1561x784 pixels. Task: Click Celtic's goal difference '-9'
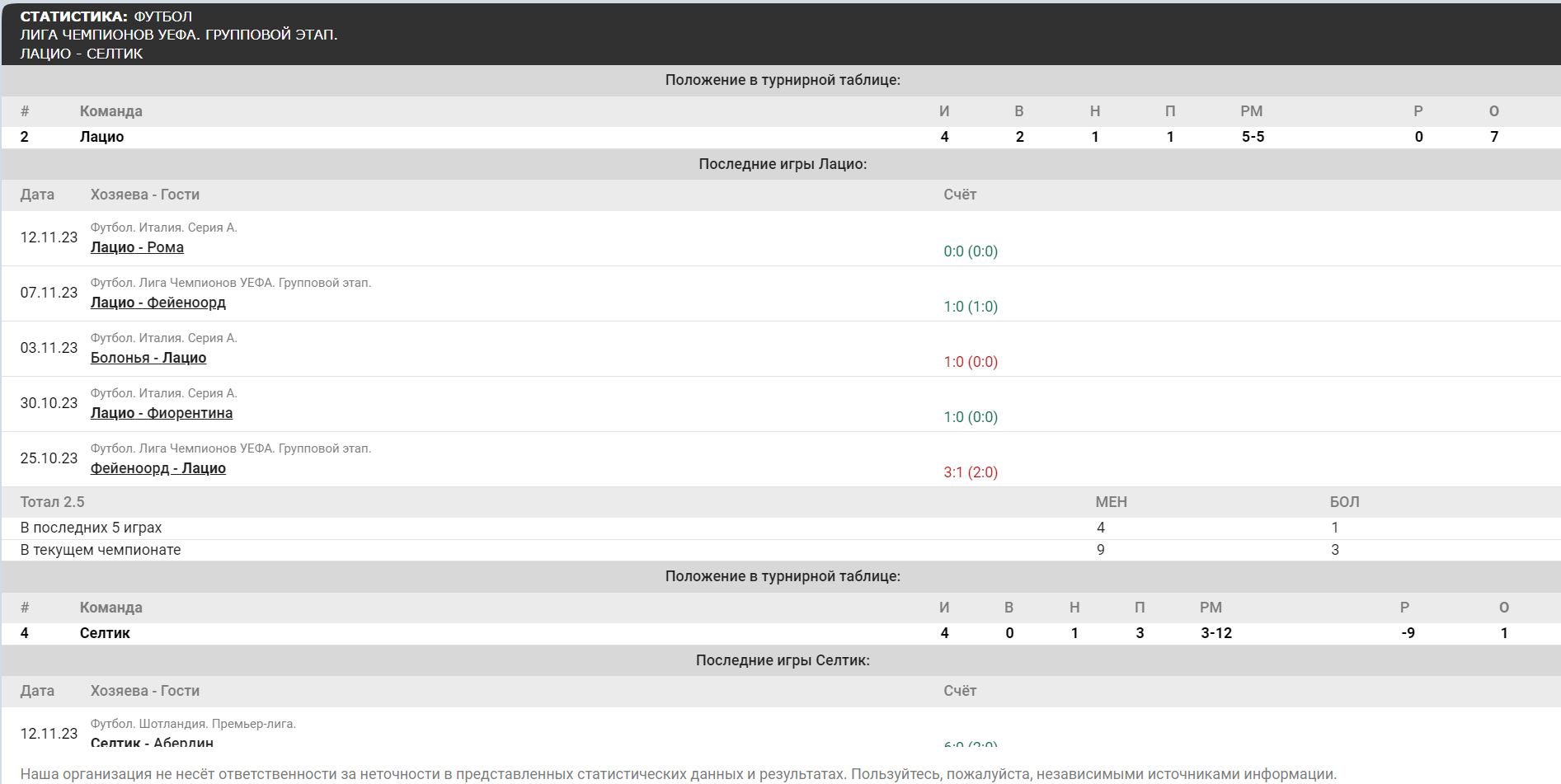[x=1408, y=633]
